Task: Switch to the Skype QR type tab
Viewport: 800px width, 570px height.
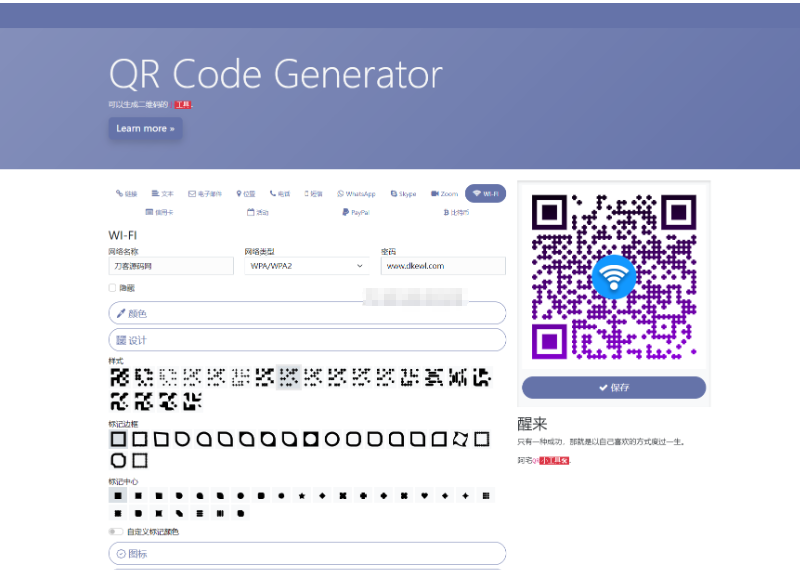Action: [x=403, y=194]
